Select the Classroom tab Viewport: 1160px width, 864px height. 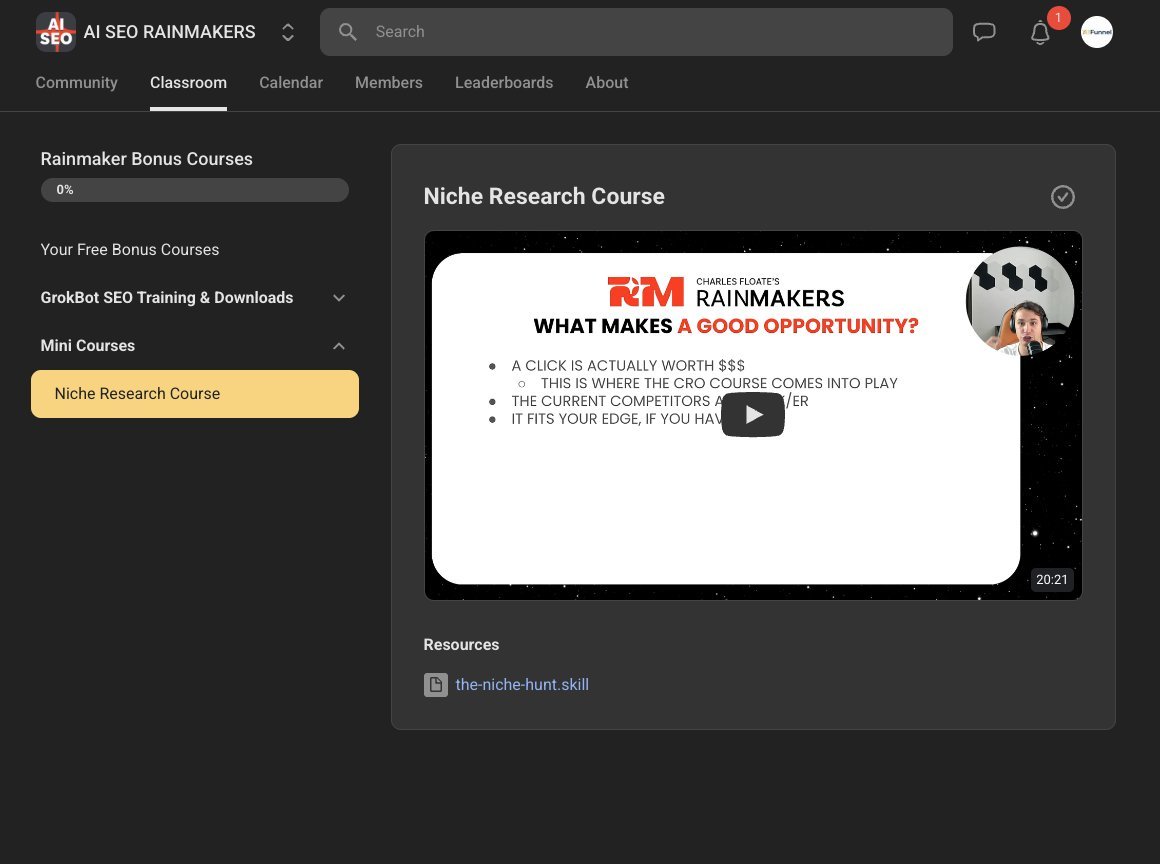click(x=188, y=83)
